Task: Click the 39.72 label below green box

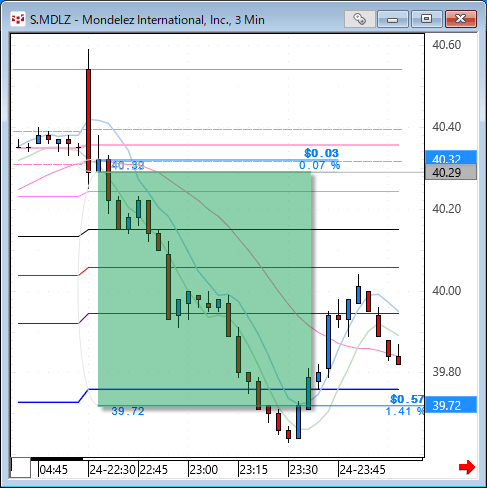Action: tap(128, 411)
